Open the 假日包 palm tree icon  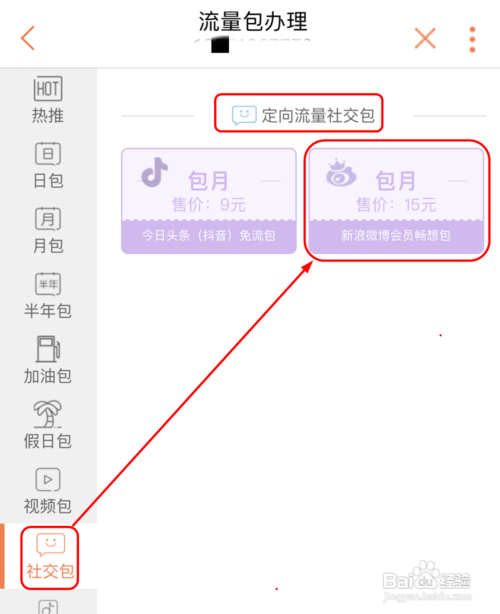coord(48,414)
